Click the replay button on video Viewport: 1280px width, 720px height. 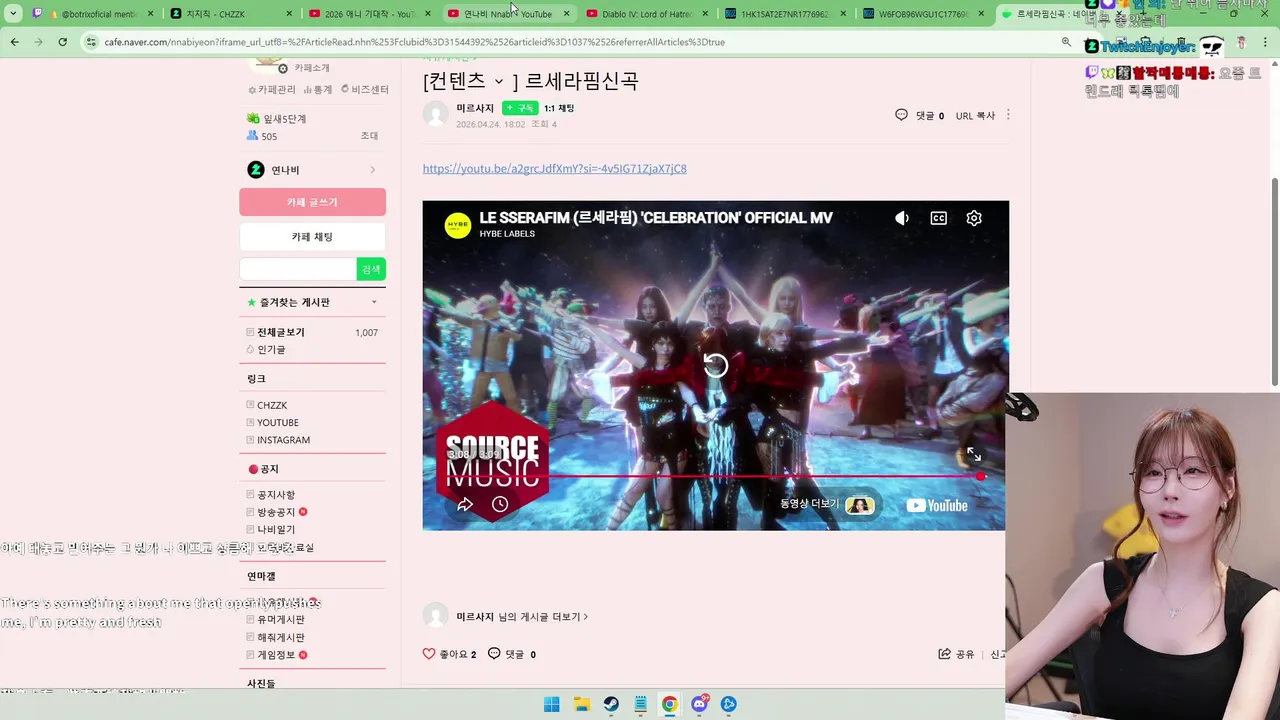coord(715,365)
